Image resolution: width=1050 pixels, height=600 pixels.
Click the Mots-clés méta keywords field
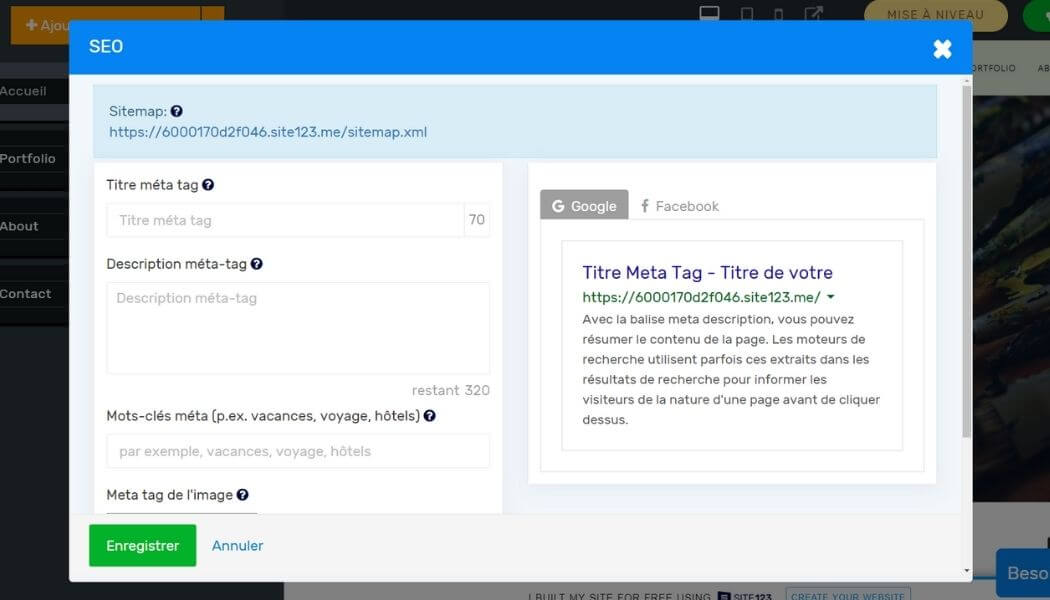(298, 451)
